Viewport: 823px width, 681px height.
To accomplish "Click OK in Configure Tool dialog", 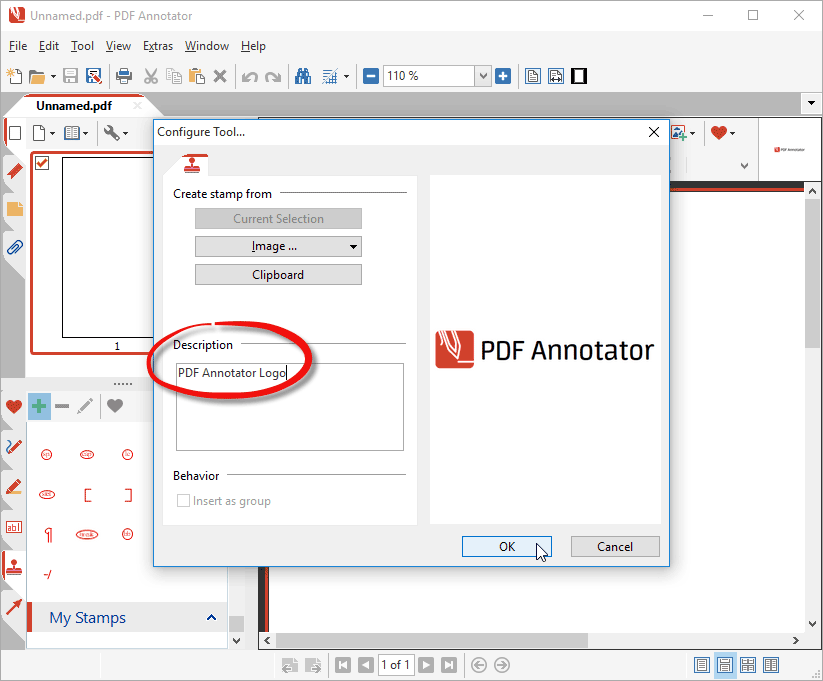I will pos(507,547).
